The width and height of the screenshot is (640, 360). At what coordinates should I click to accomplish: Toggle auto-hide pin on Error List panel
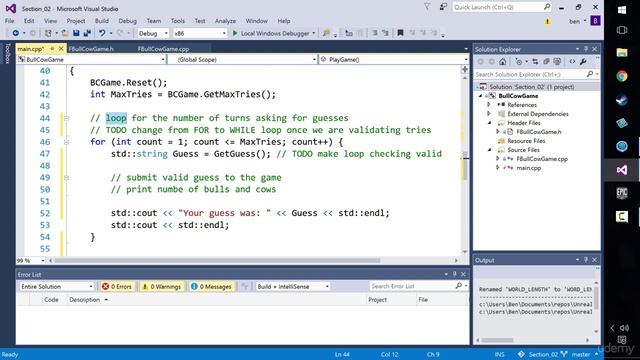point(455,274)
